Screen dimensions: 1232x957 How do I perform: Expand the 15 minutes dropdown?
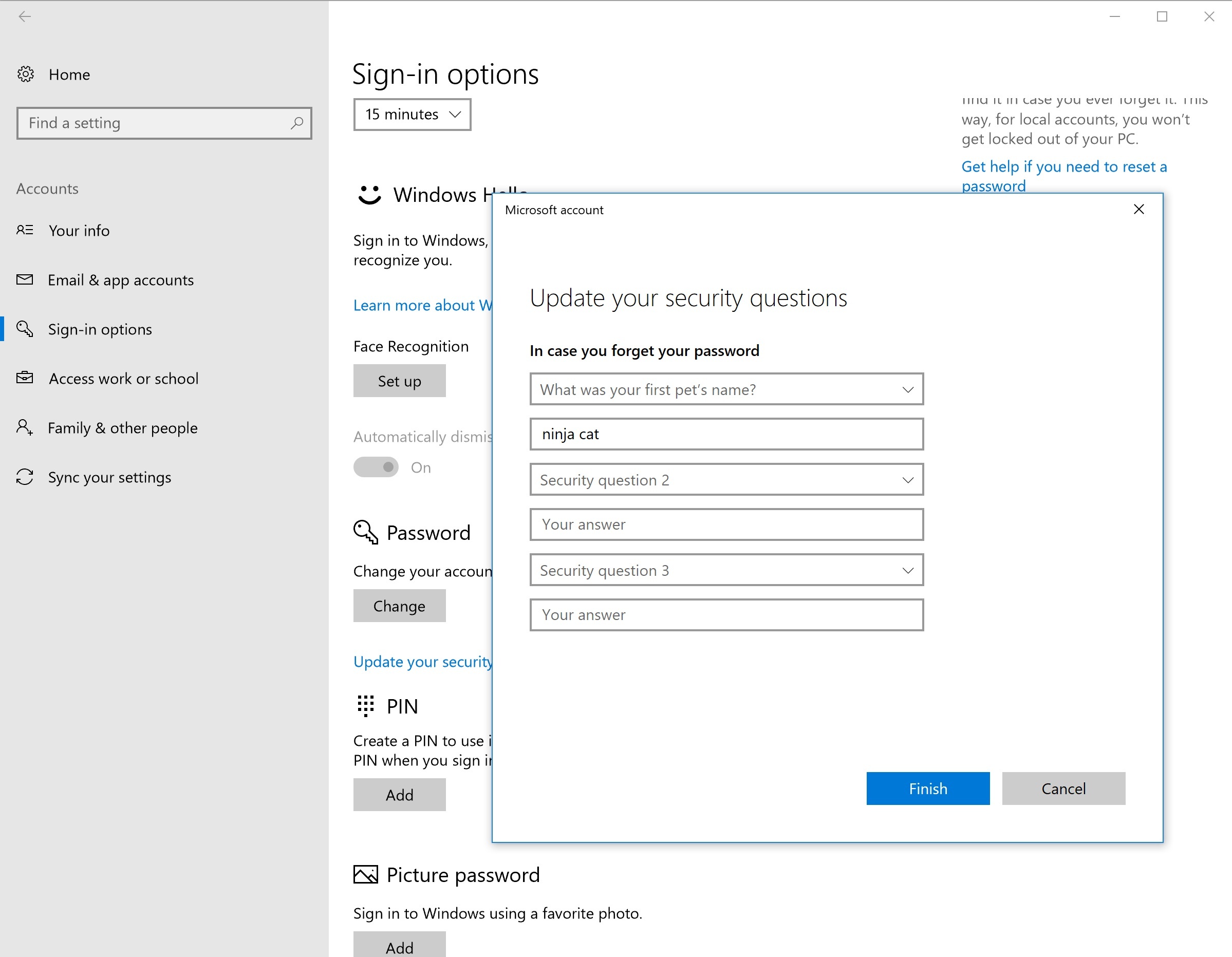412,115
